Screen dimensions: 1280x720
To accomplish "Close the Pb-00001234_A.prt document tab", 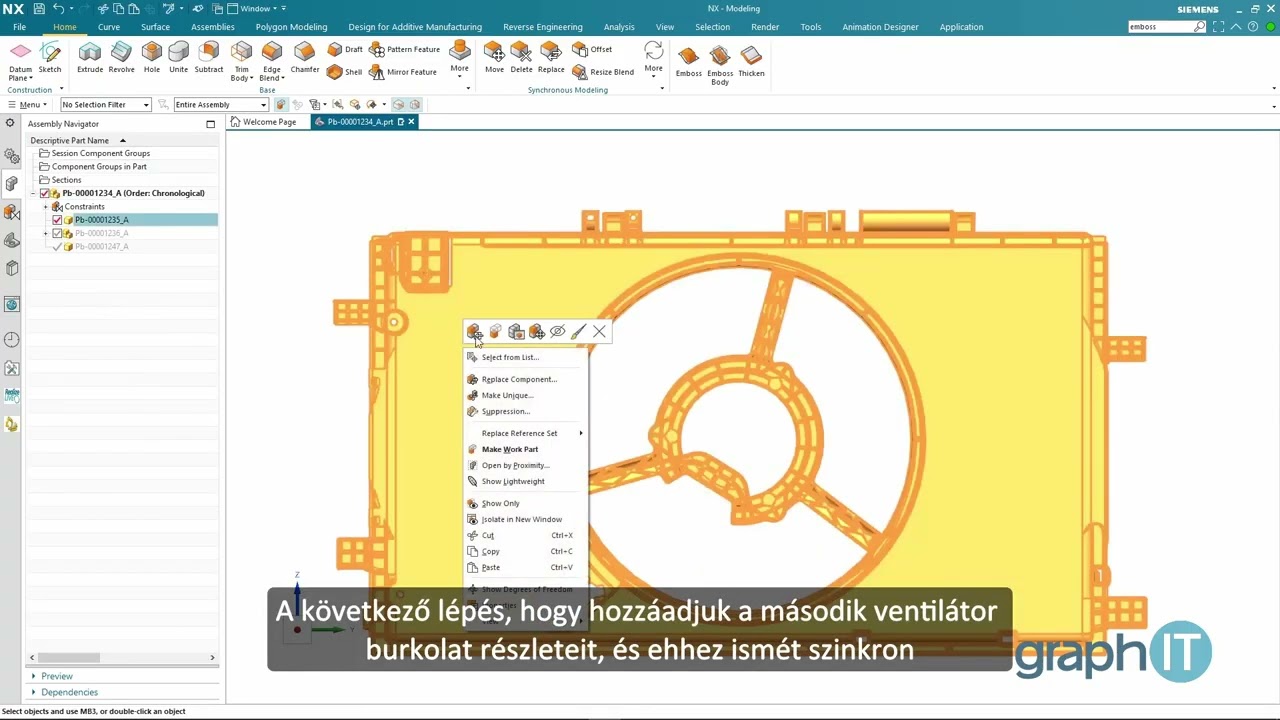I will [411, 122].
